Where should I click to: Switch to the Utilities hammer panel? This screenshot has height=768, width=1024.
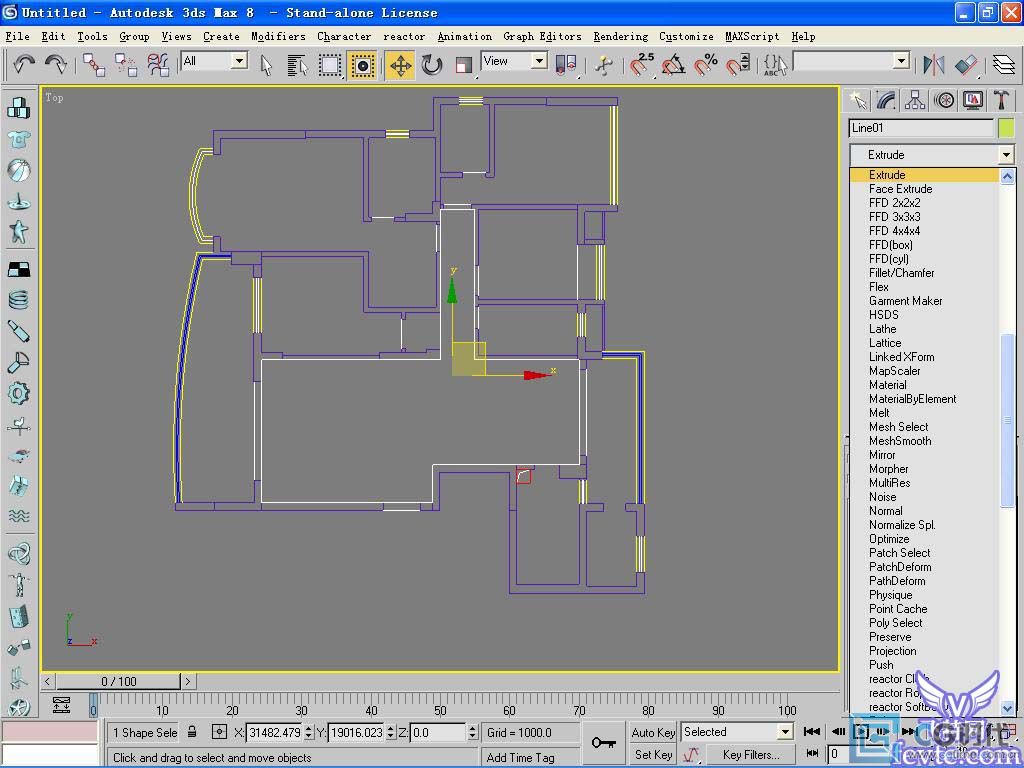pos(1002,101)
